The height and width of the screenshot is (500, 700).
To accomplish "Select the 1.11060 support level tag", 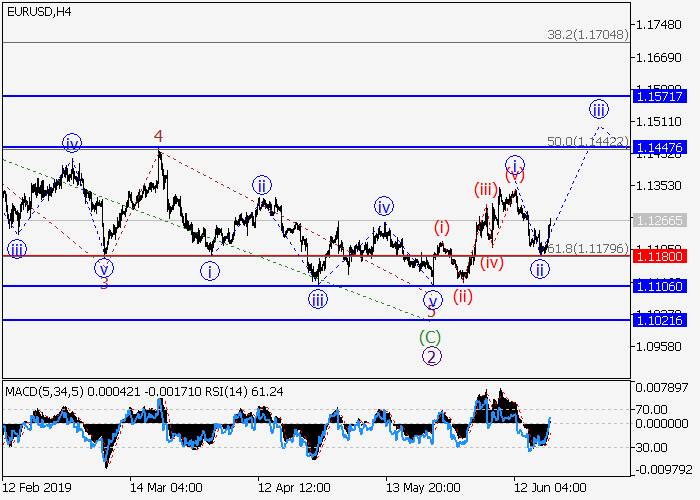I will click(x=657, y=286).
